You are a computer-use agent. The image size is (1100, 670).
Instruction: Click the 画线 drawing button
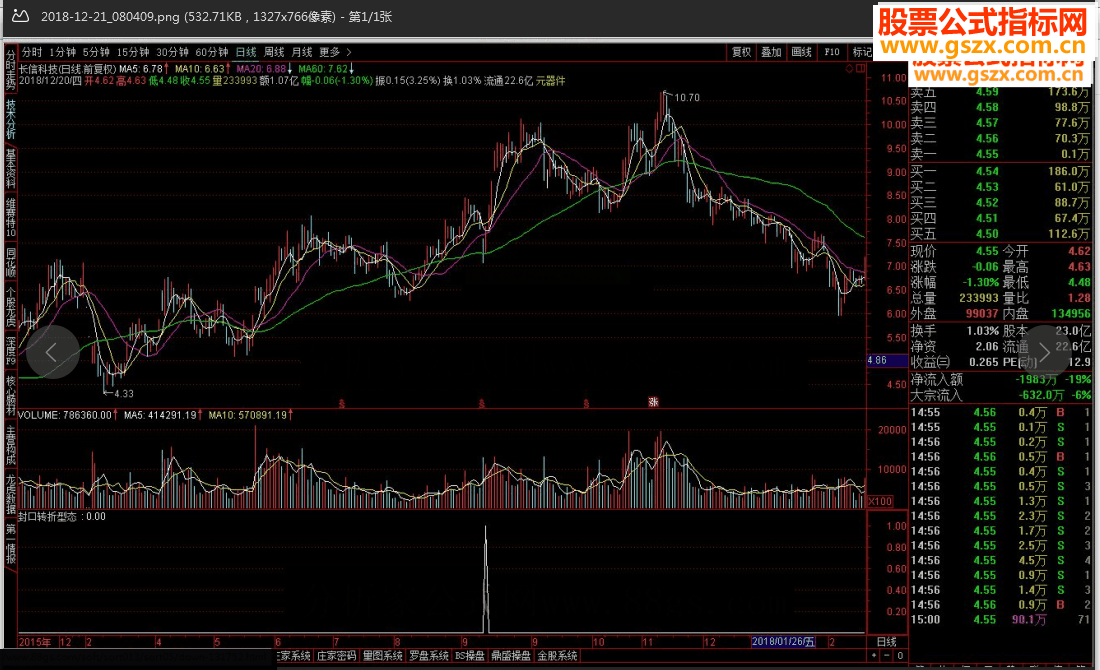[x=801, y=52]
